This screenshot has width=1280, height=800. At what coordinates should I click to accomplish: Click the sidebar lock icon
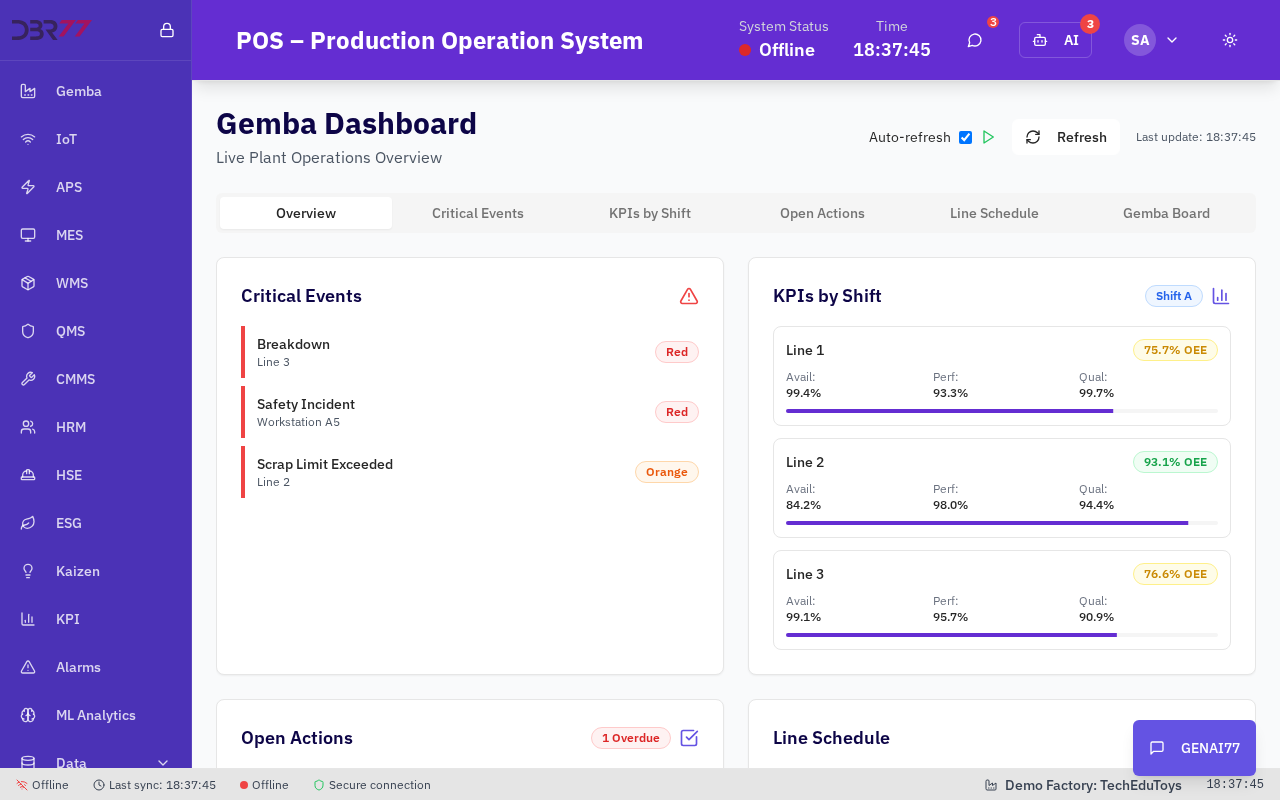pos(167,30)
